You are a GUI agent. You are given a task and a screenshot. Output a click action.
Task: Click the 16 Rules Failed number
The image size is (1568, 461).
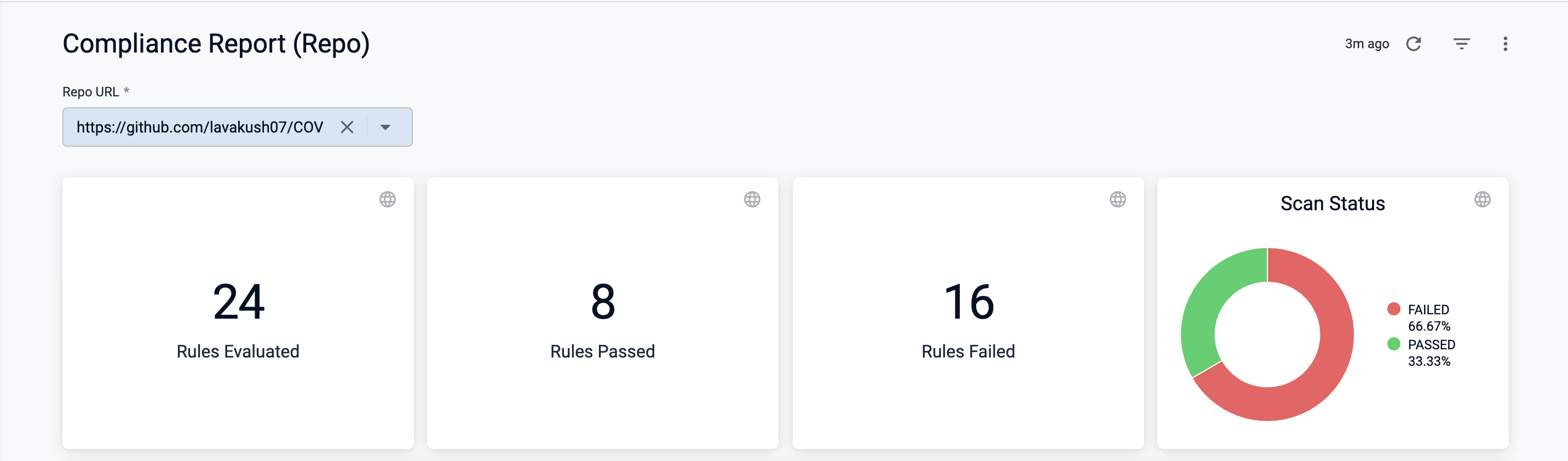(x=968, y=302)
